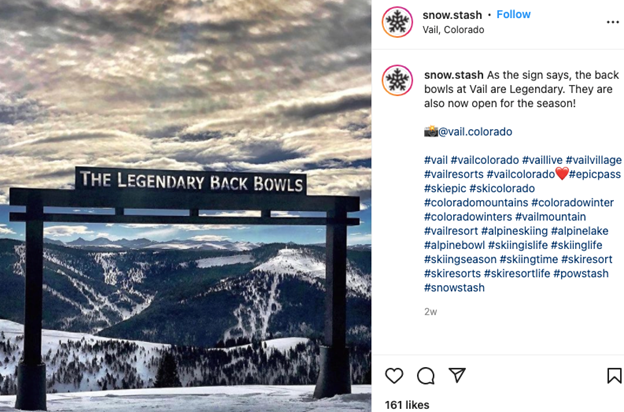Image resolution: width=624 pixels, height=412 pixels.
Task: Open the #skicolorado hashtag
Action: 502,188
